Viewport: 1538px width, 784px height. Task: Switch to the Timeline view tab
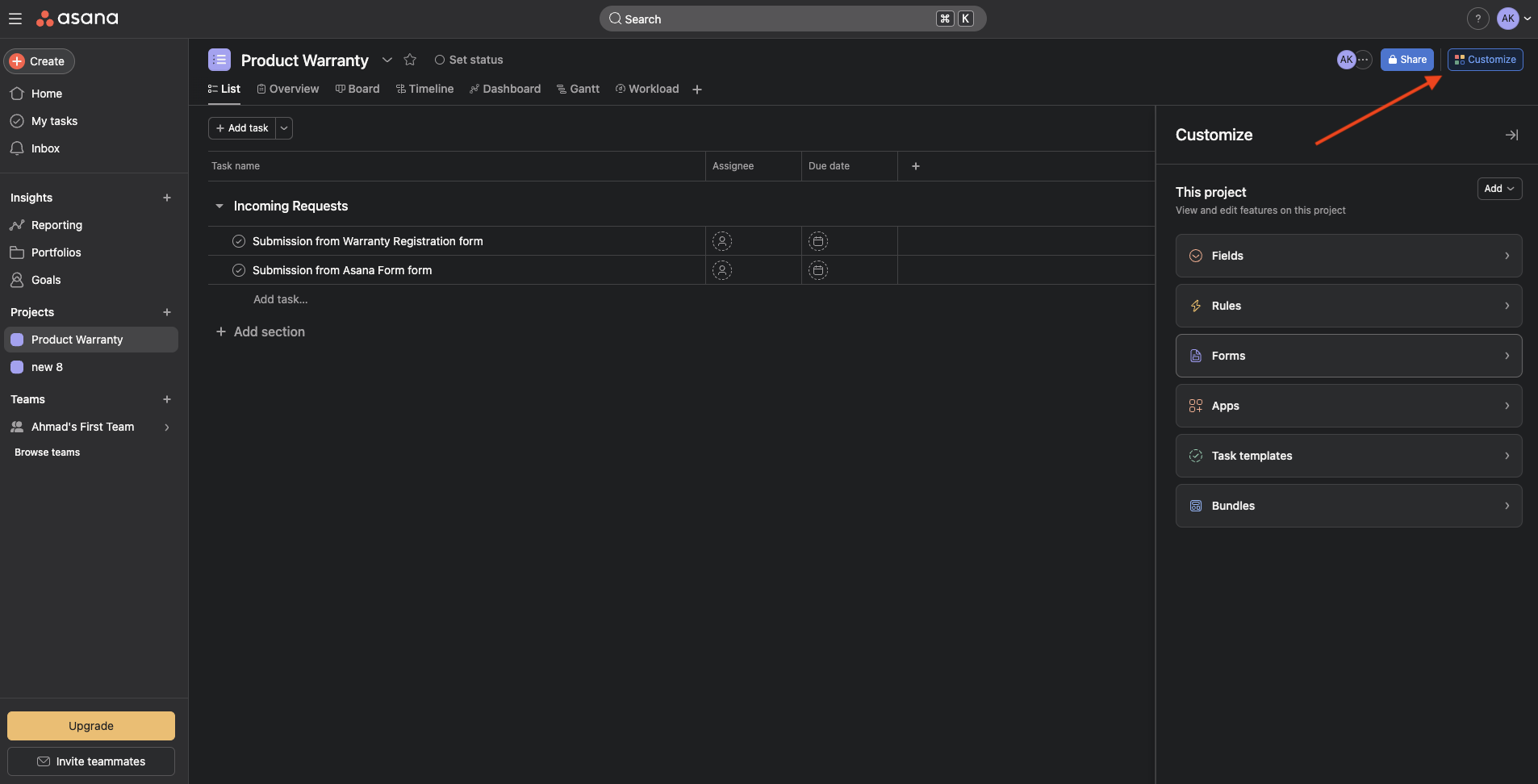click(x=425, y=89)
